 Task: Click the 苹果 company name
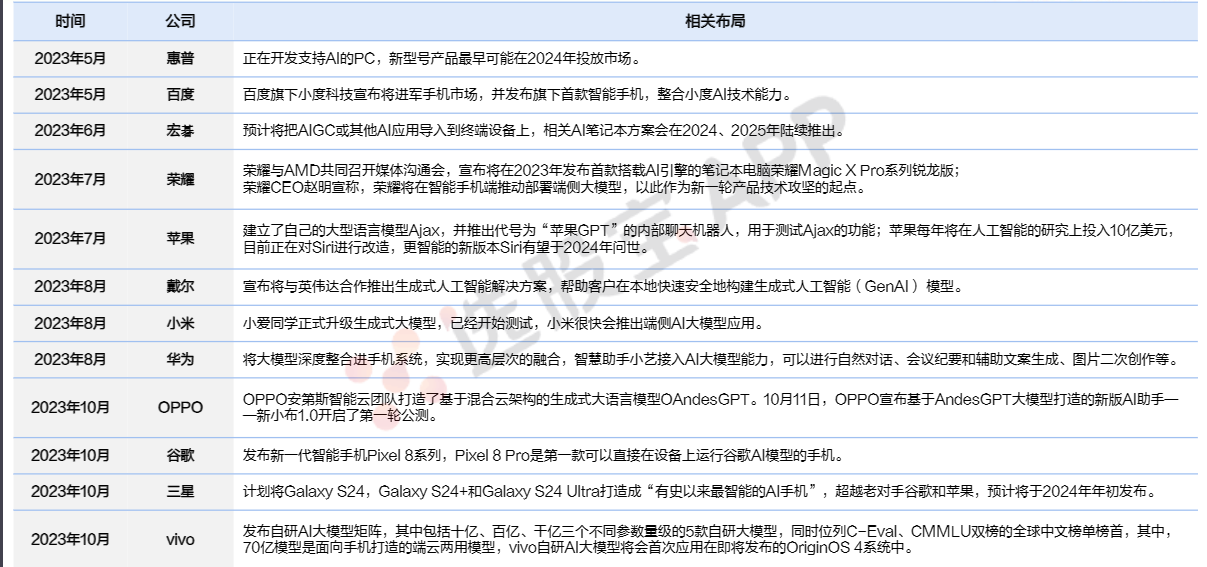[x=180, y=238]
